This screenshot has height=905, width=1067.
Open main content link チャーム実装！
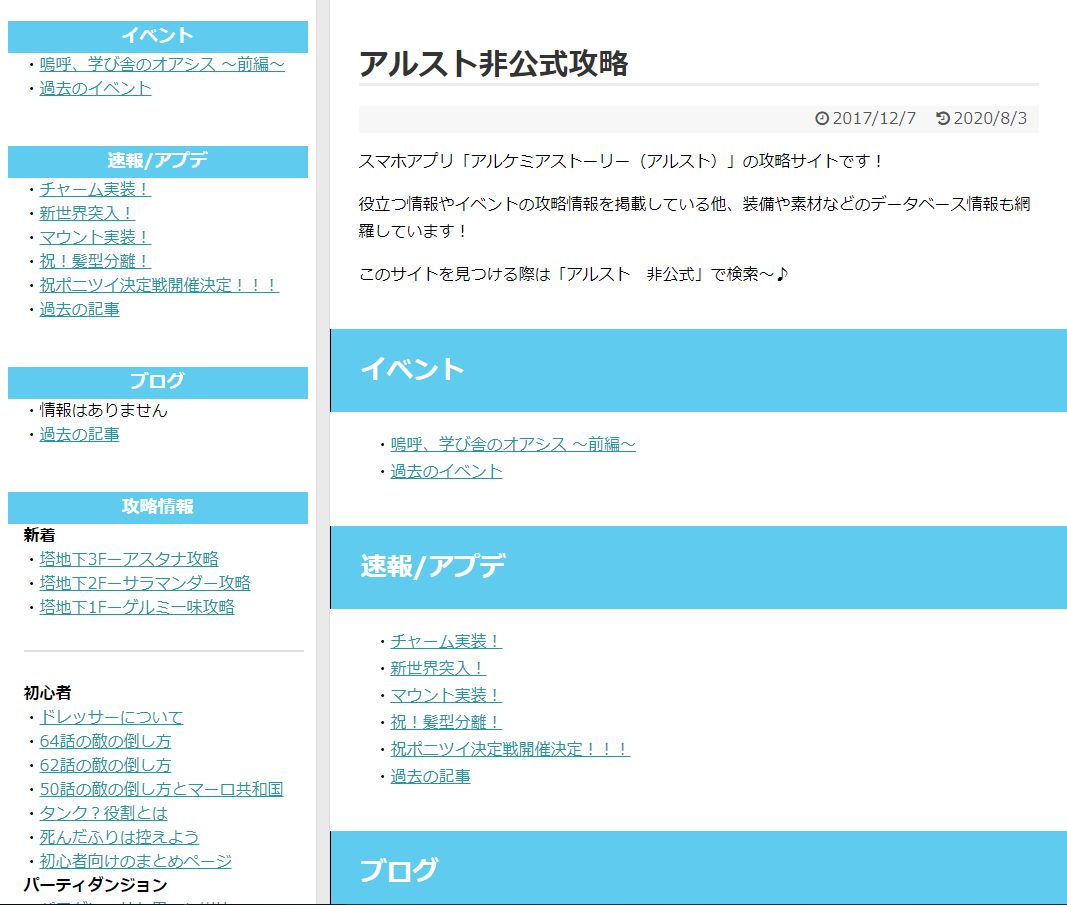click(446, 641)
